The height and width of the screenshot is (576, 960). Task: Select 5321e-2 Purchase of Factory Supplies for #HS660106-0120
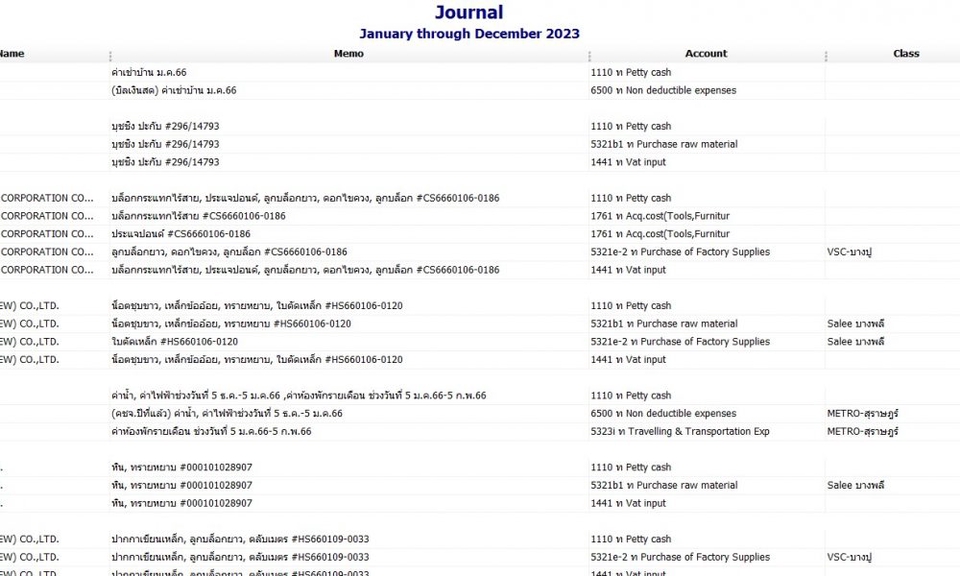tap(680, 342)
